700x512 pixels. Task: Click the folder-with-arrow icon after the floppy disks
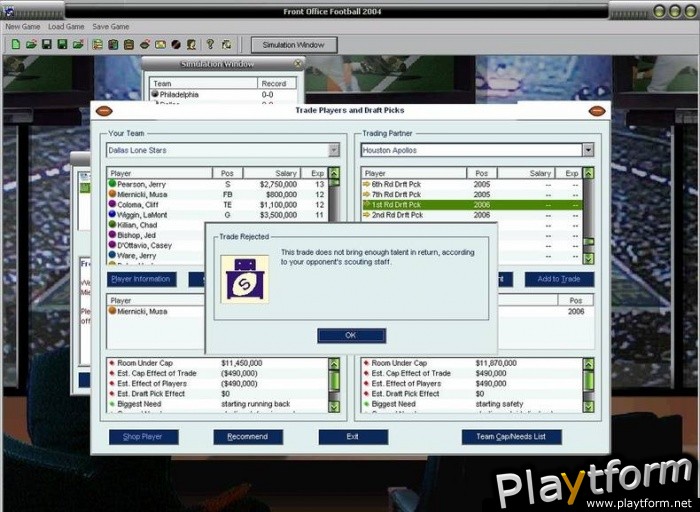[x=78, y=44]
